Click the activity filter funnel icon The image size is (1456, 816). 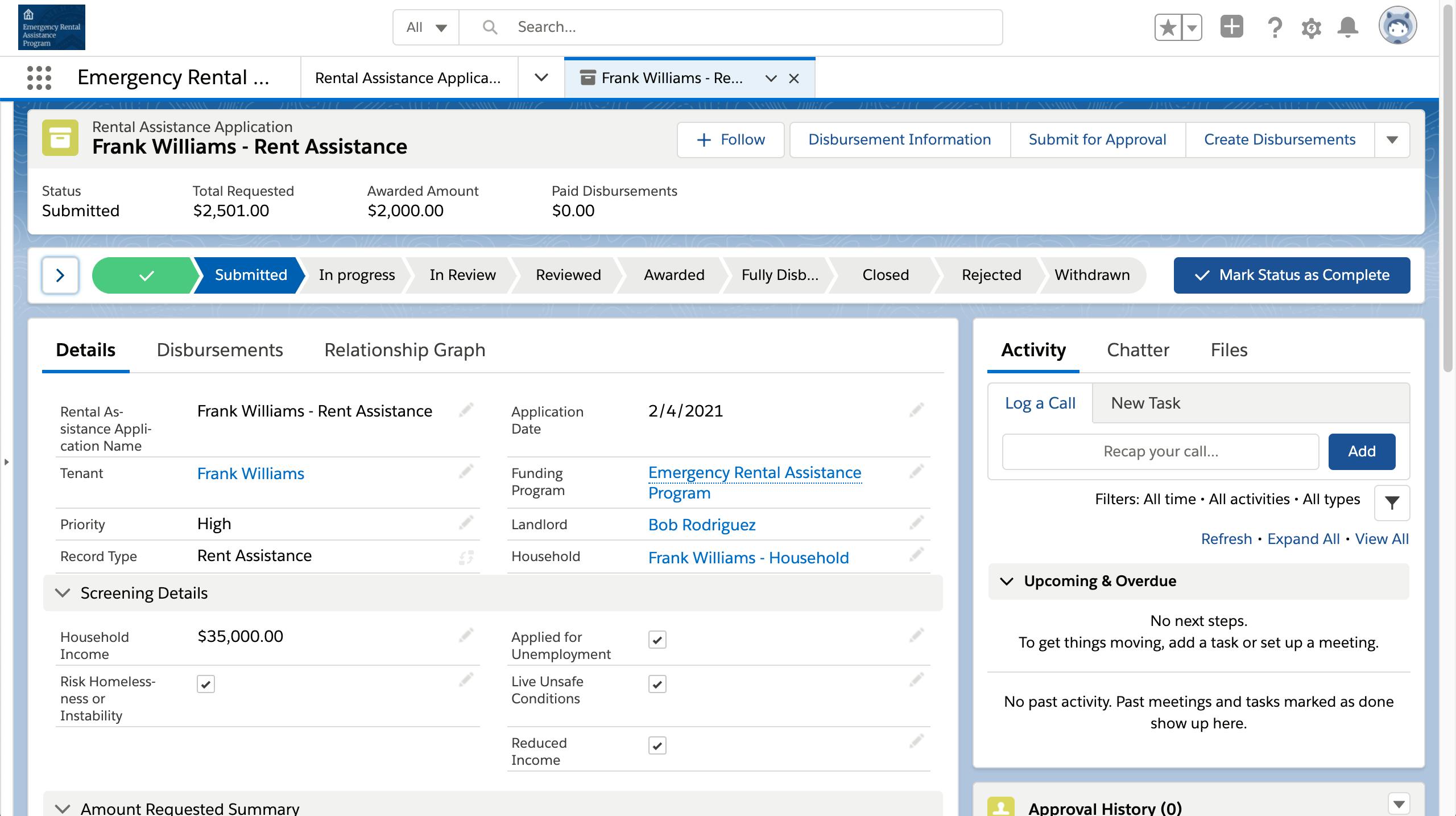click(x=1392, y=502)
